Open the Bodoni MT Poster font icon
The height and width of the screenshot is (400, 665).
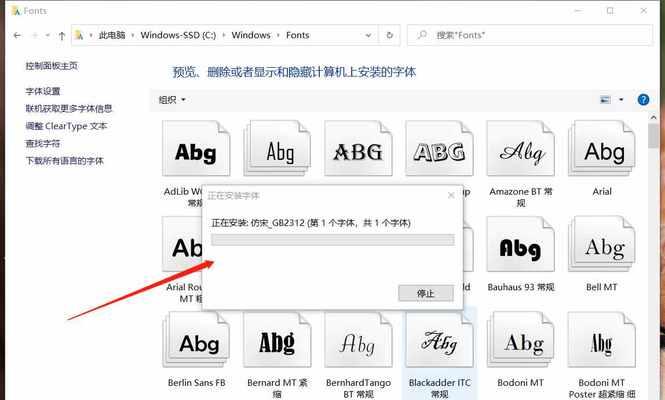[x=602, y=340]
